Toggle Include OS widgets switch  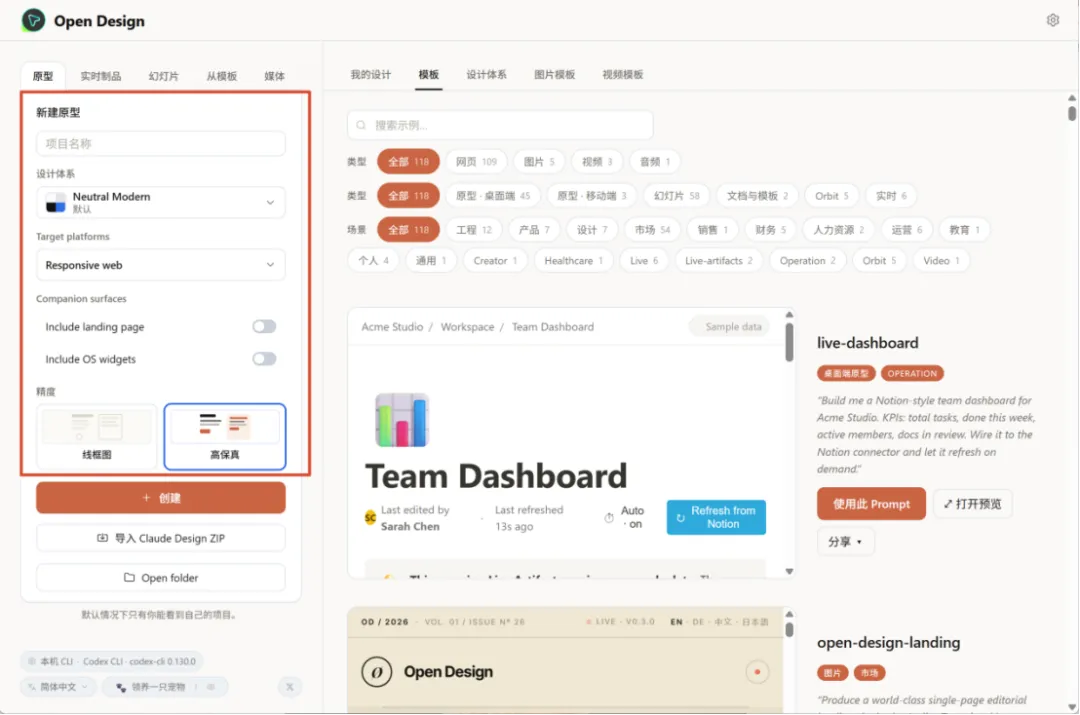click(264, 359)
